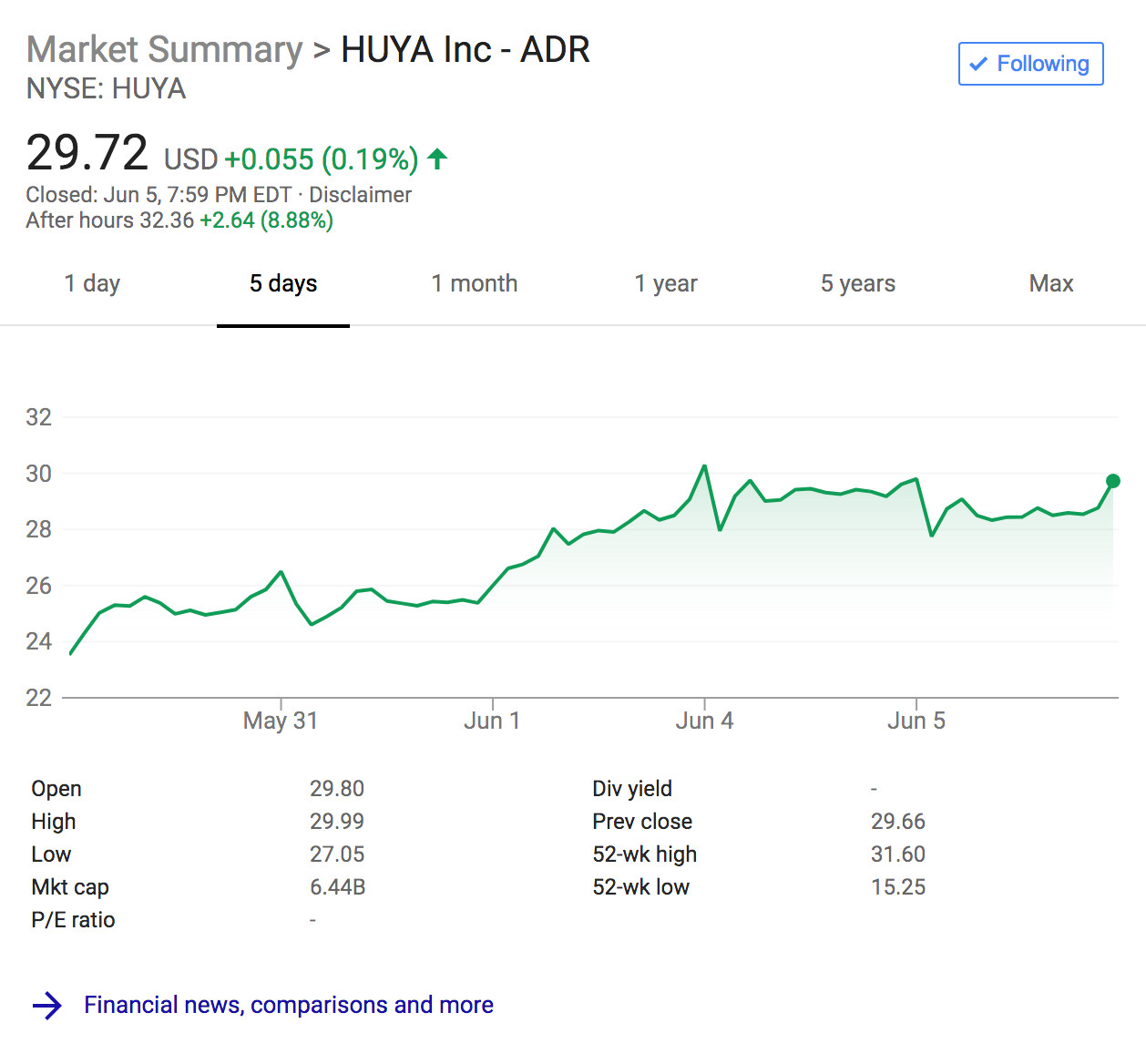Click the HUYA Inc - ADR title
The height and width of the screenshot is (1064, 1146).
pos(465,49)
